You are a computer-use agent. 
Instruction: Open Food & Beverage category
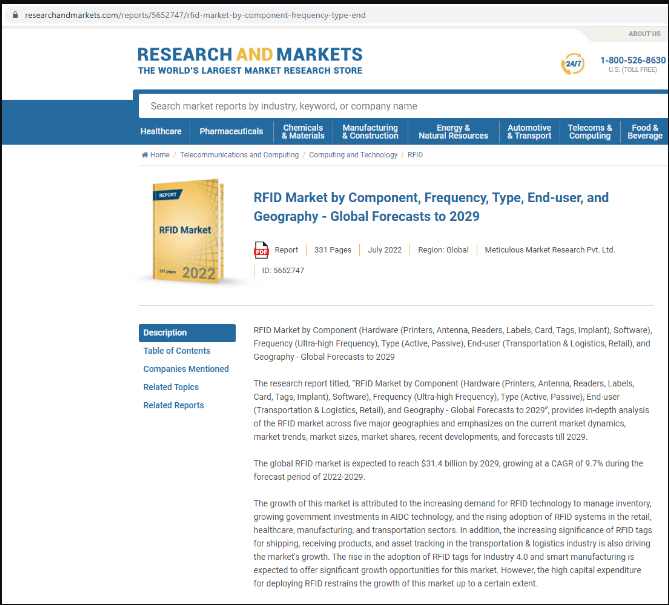645,132
